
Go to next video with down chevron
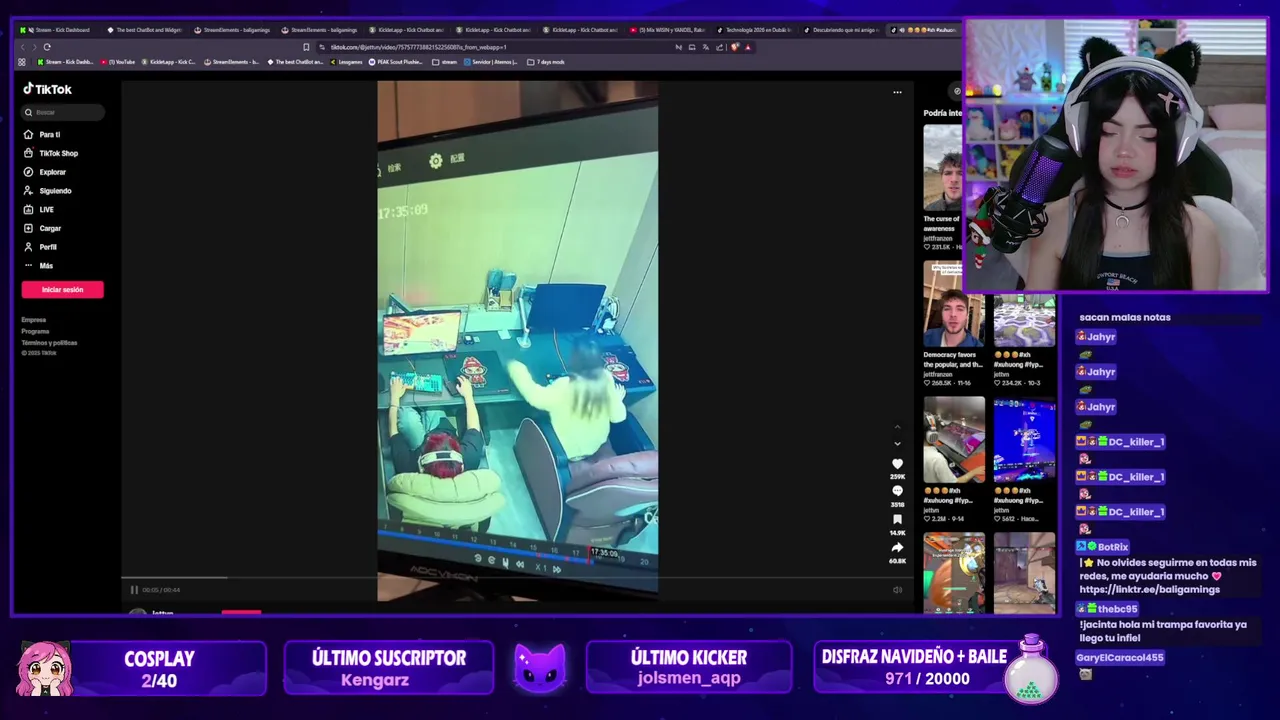[x=897, y=443]
